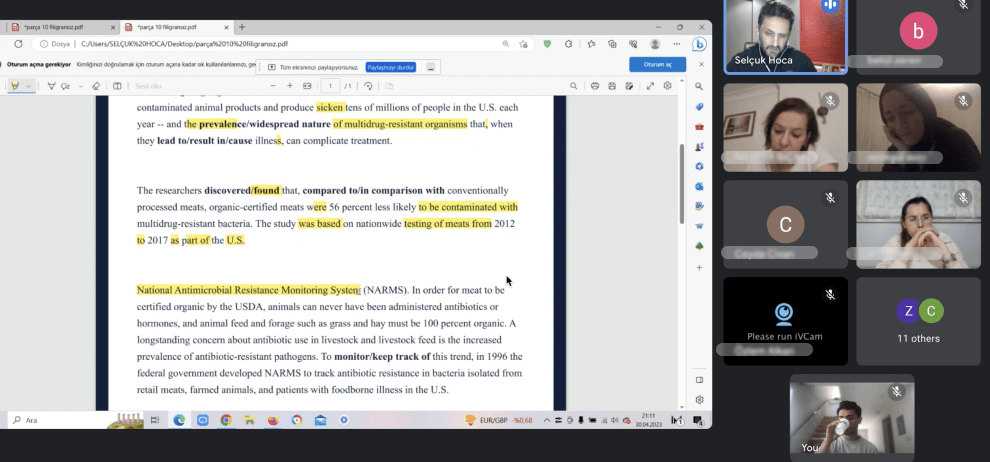
Task: Click highlighted National Antimicrobial Resistance Monitoring System text
Action: pos(249,290)
